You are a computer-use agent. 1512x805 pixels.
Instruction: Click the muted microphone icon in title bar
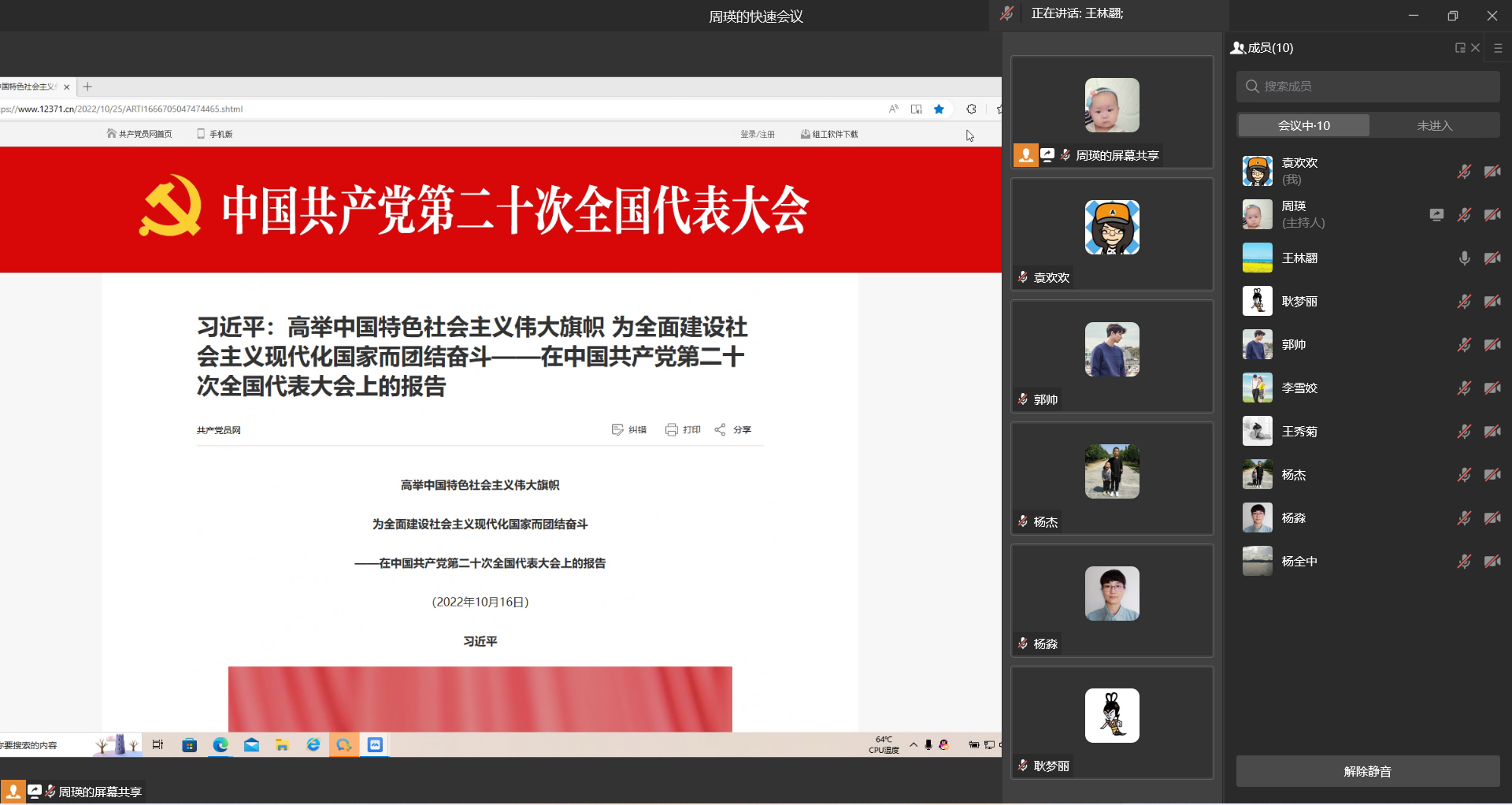(x=1006, y=13)
